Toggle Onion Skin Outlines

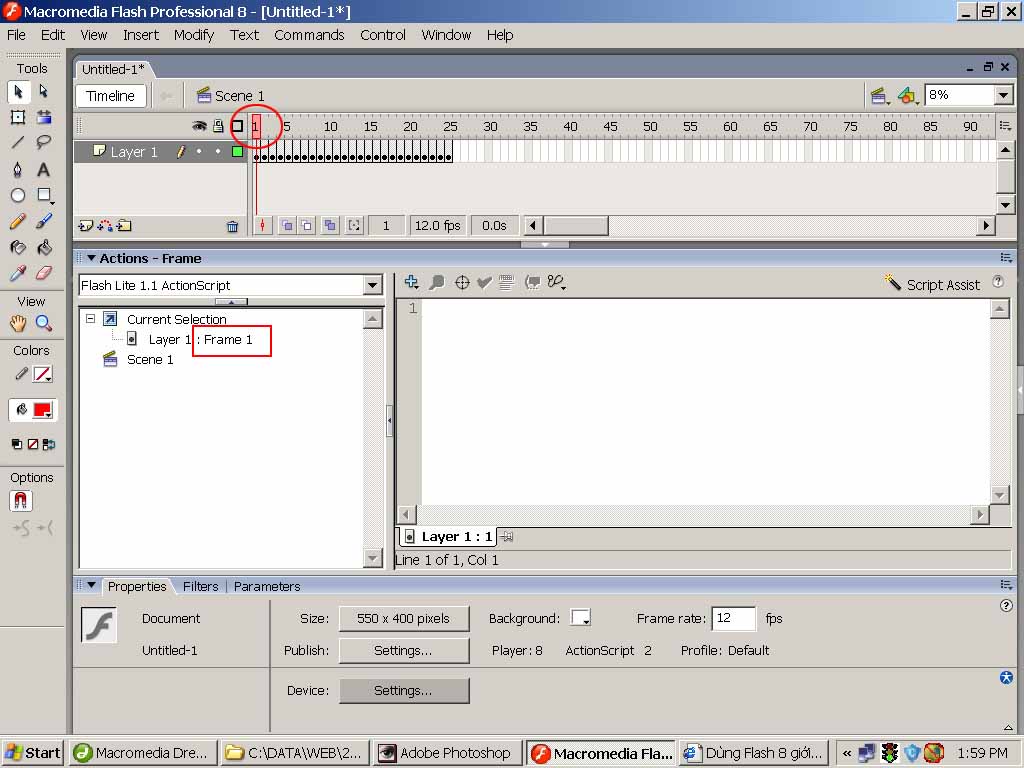click(x=307, y=225)
